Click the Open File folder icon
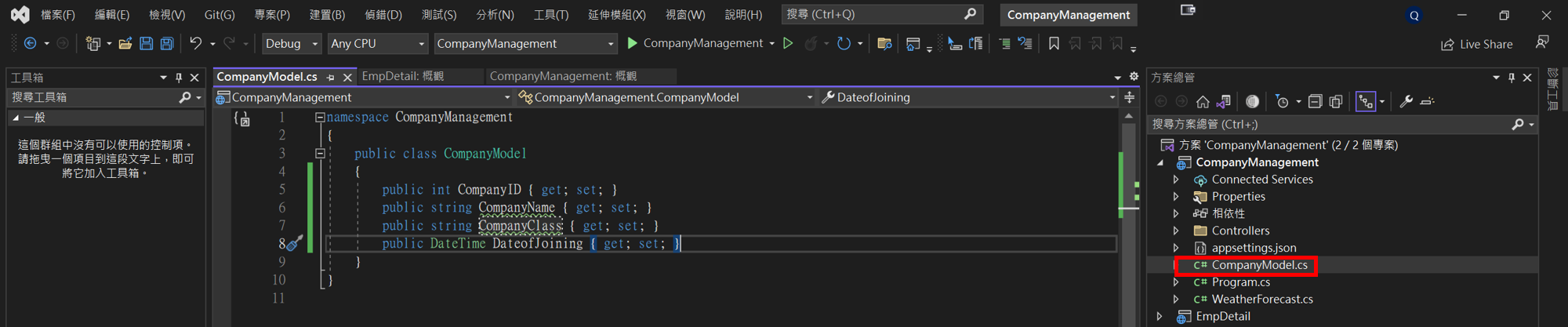The image size is (1568, 327). point(125,44)
